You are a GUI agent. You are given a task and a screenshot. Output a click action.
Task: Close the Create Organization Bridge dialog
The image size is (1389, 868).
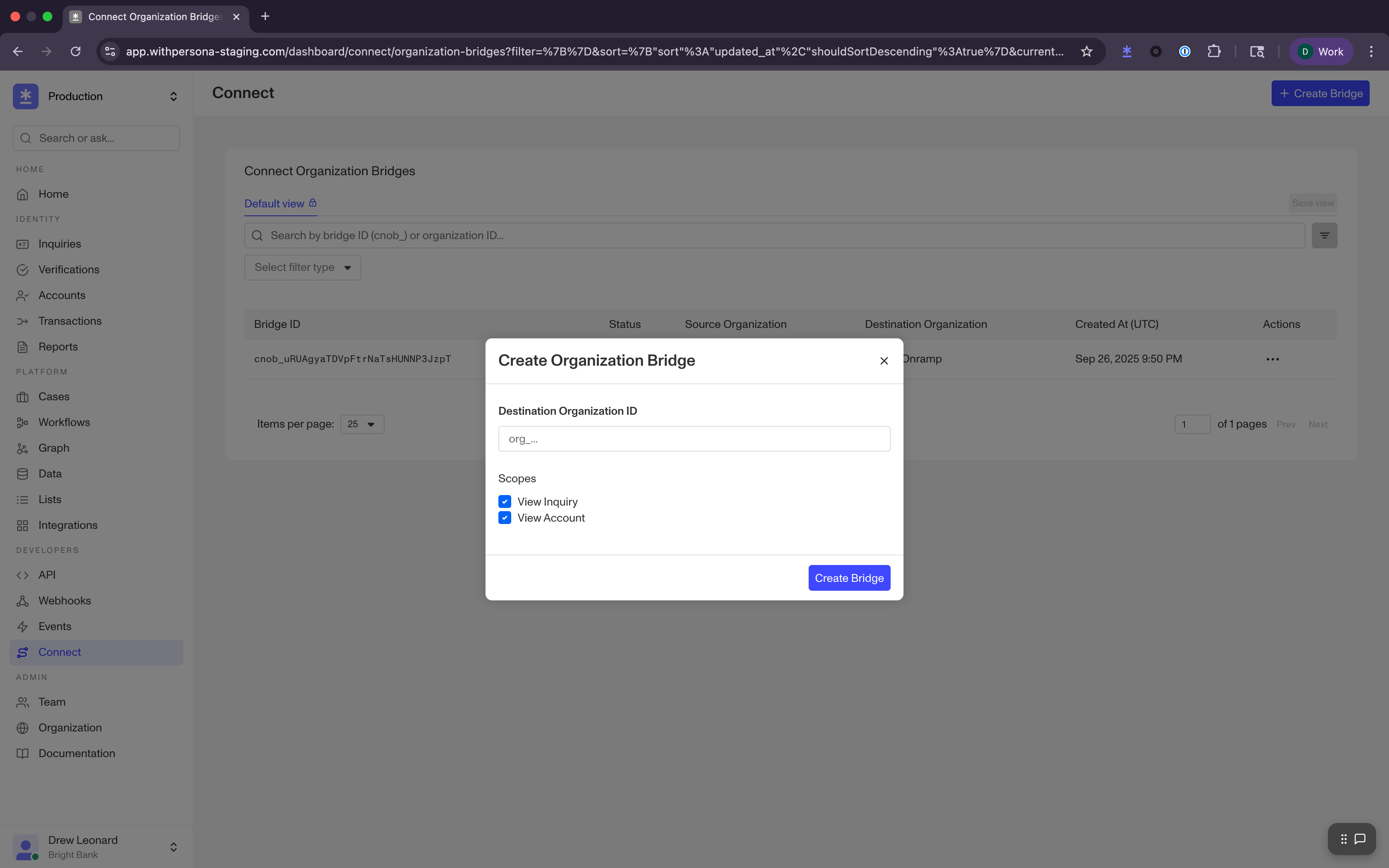click(884, 360)
